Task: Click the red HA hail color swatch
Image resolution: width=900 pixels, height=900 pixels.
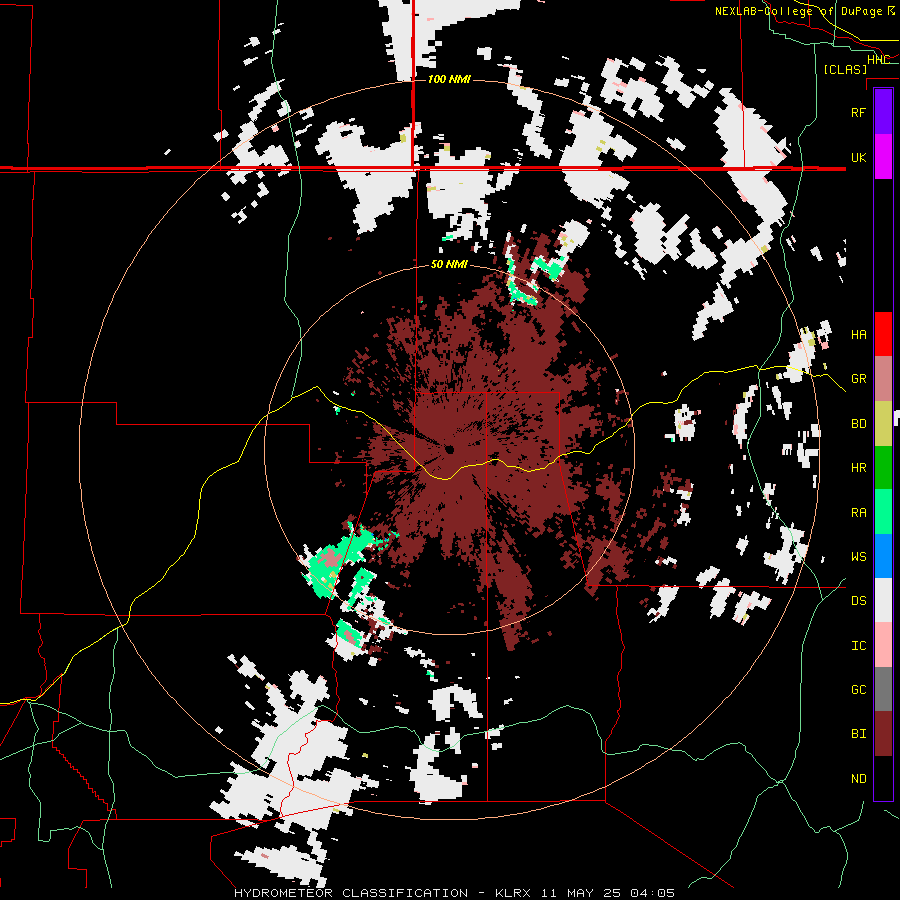Action: [x=883, y=334]
